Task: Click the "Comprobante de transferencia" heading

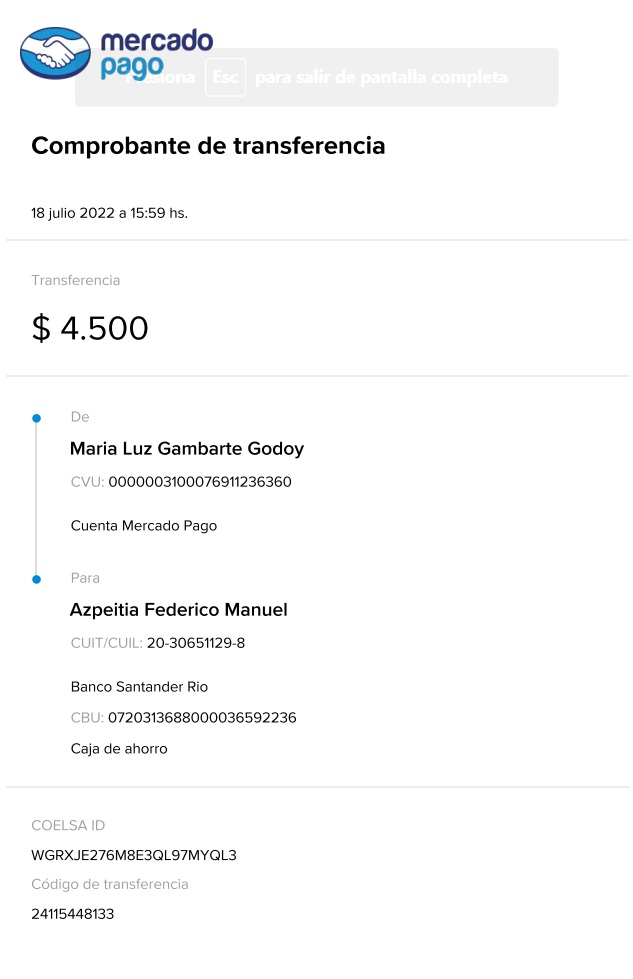Action: (208, 146)
